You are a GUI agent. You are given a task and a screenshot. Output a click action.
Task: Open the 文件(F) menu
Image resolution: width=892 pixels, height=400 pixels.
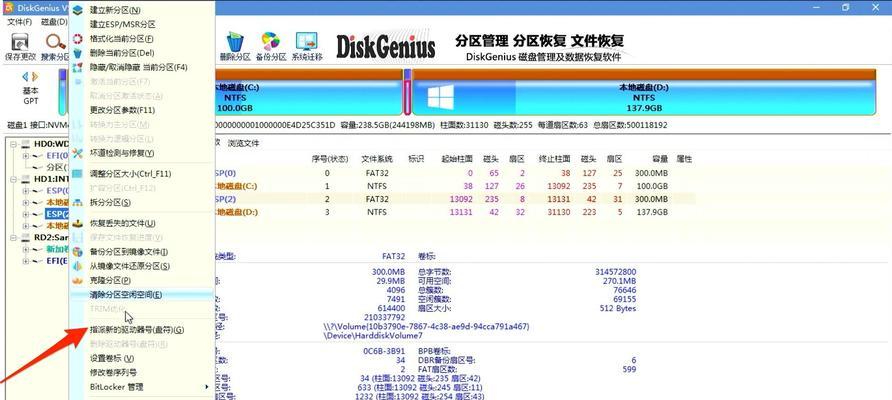coord(19,22)
